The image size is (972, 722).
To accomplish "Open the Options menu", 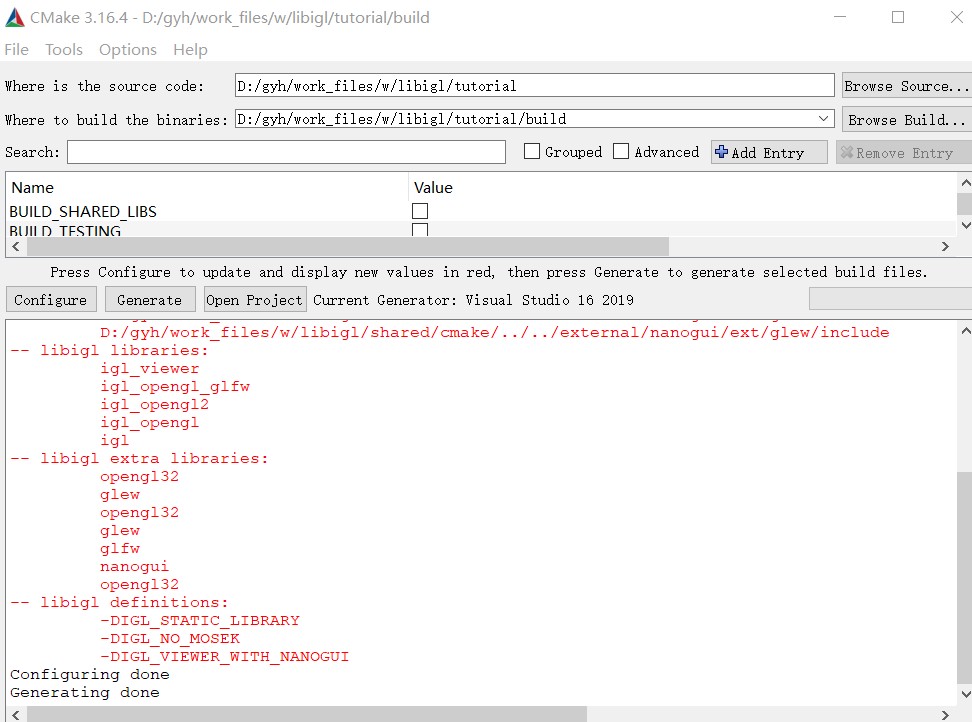I will [x=127, y=49].
